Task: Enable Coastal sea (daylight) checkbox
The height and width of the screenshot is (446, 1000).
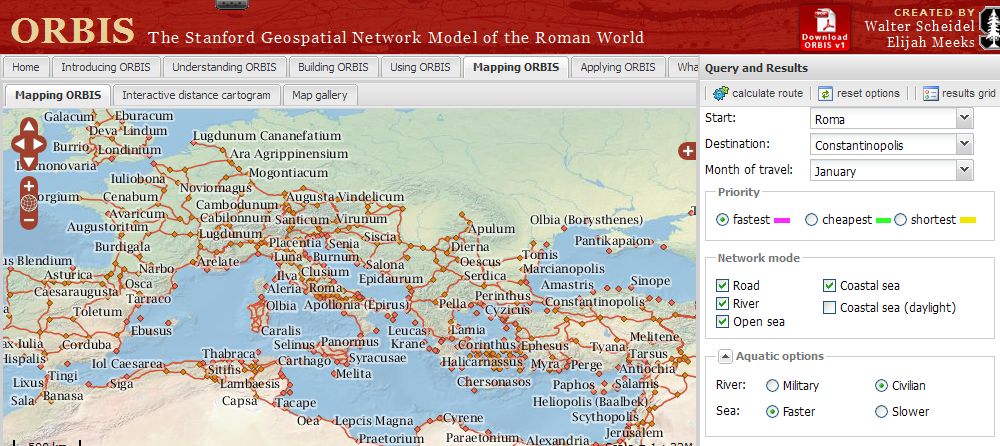Action: (x=829, y=308)
